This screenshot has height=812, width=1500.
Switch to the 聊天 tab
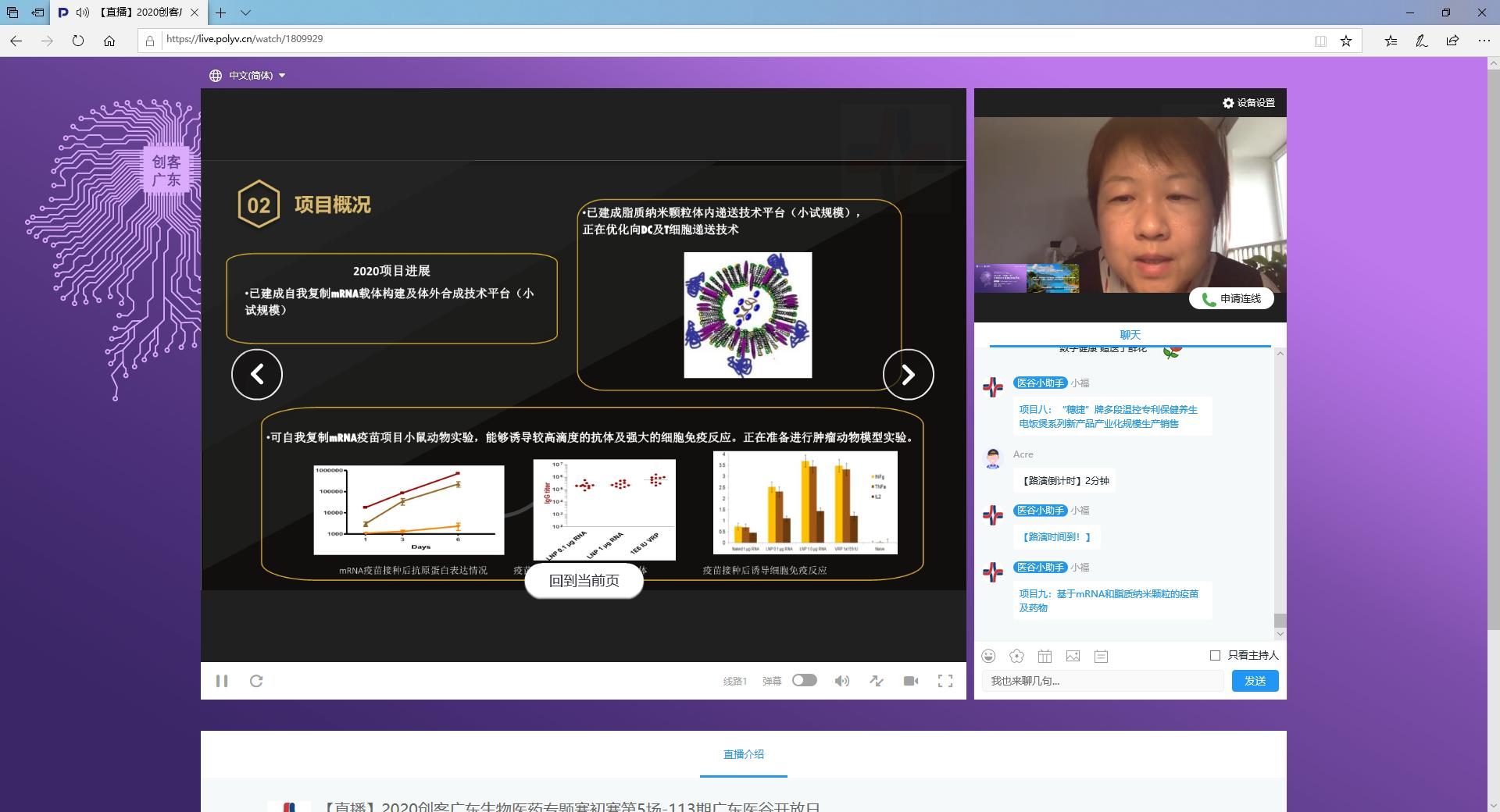pyautogui.click(x=1130, y=335)
